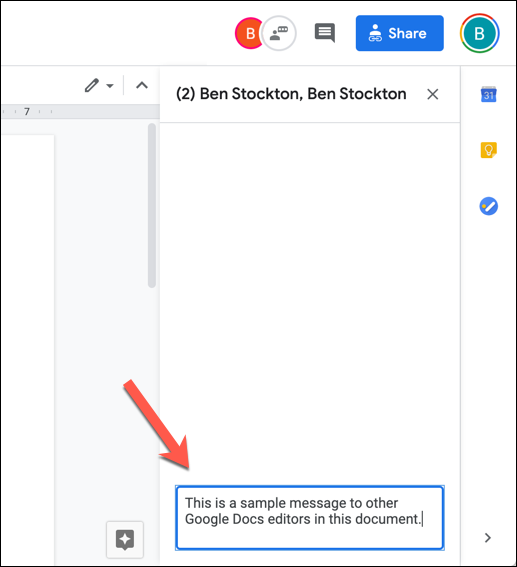Open Google Calendar side panel icon

pyautogui.click(x=488, y=94)
